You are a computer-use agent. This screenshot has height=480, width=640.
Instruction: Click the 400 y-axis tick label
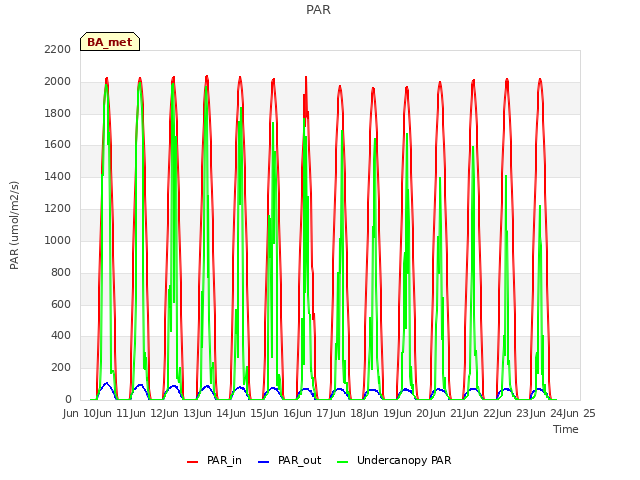(61, 336)
